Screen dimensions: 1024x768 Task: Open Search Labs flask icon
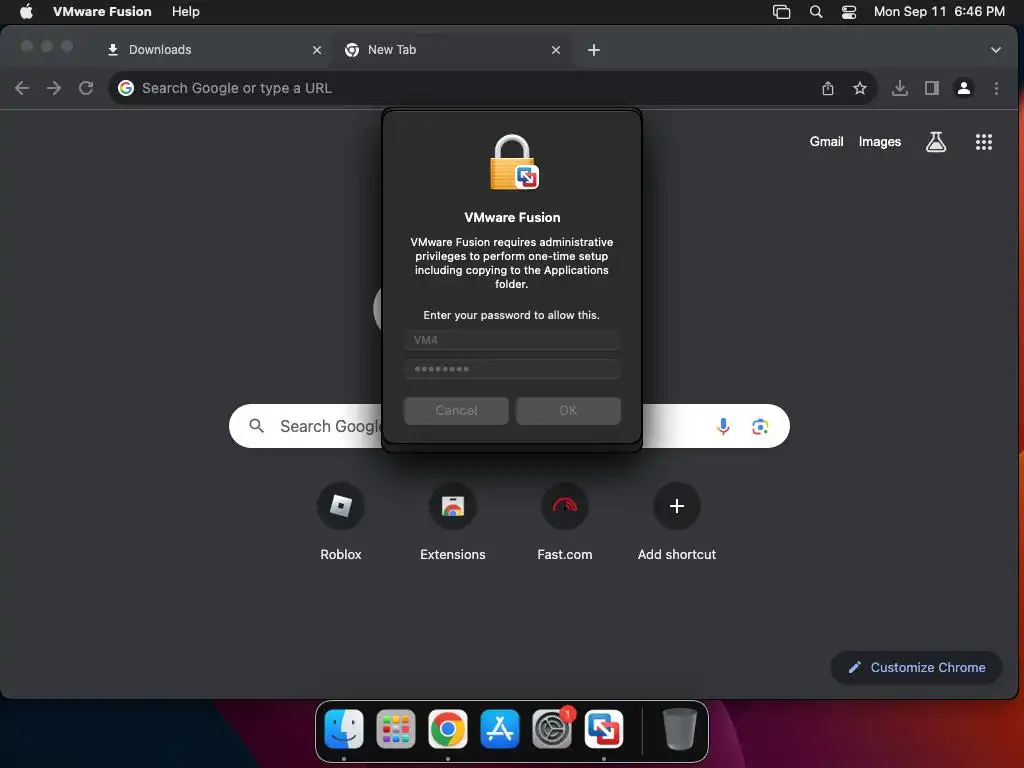click(x=936, y=142)
